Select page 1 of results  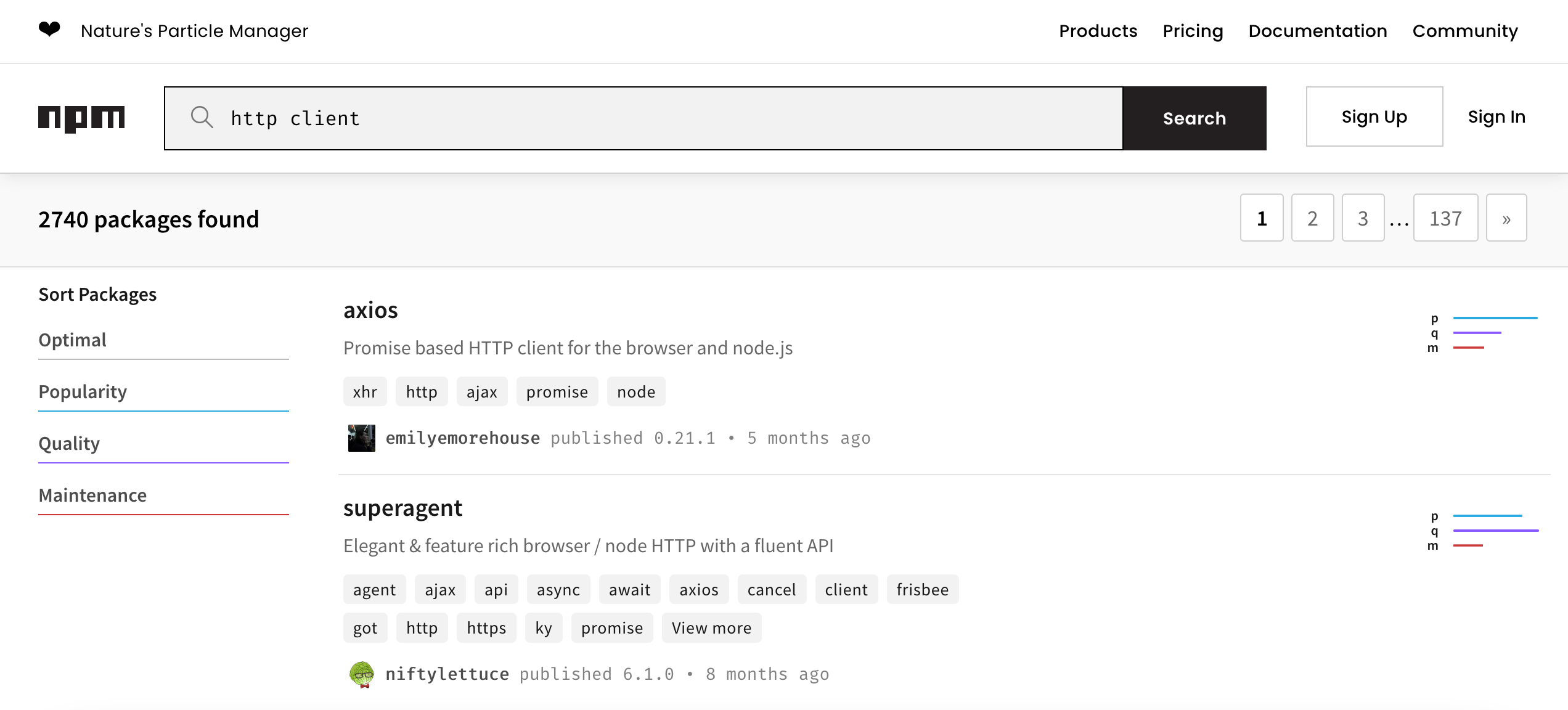coord(1262,218)
